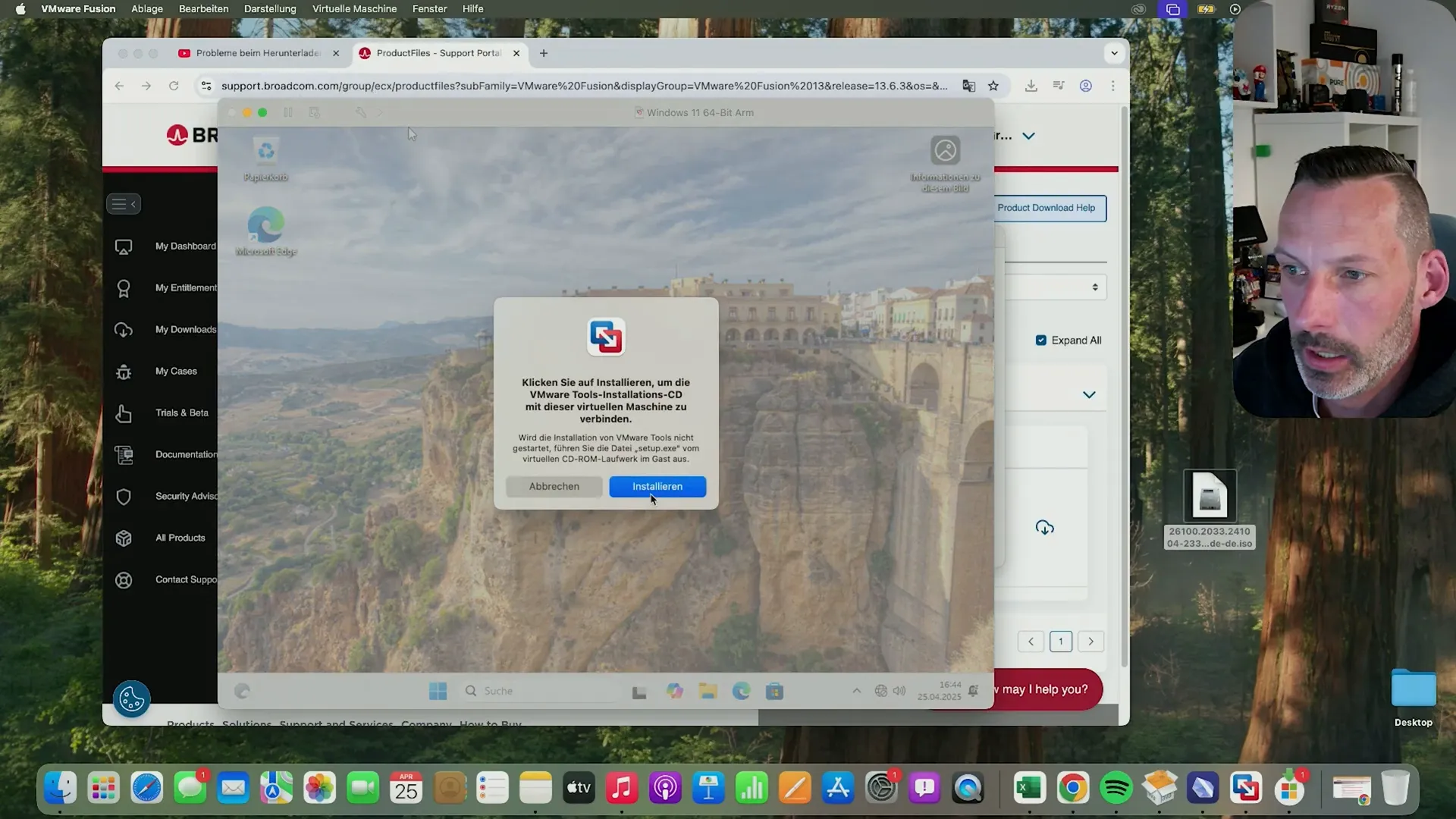
Task: Toggle the Expand All checkbox
Action: click(1041, 340)
